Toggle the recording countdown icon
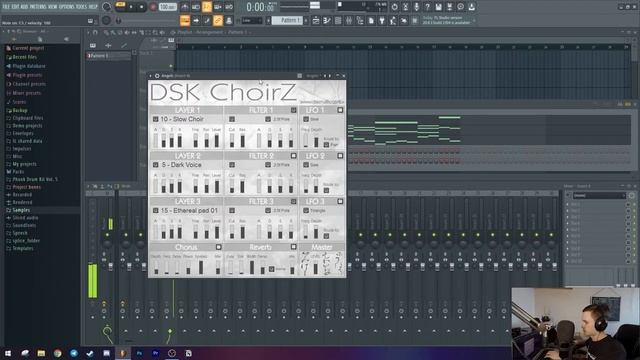Screen dimensions: 640x360 coord(207,7)
